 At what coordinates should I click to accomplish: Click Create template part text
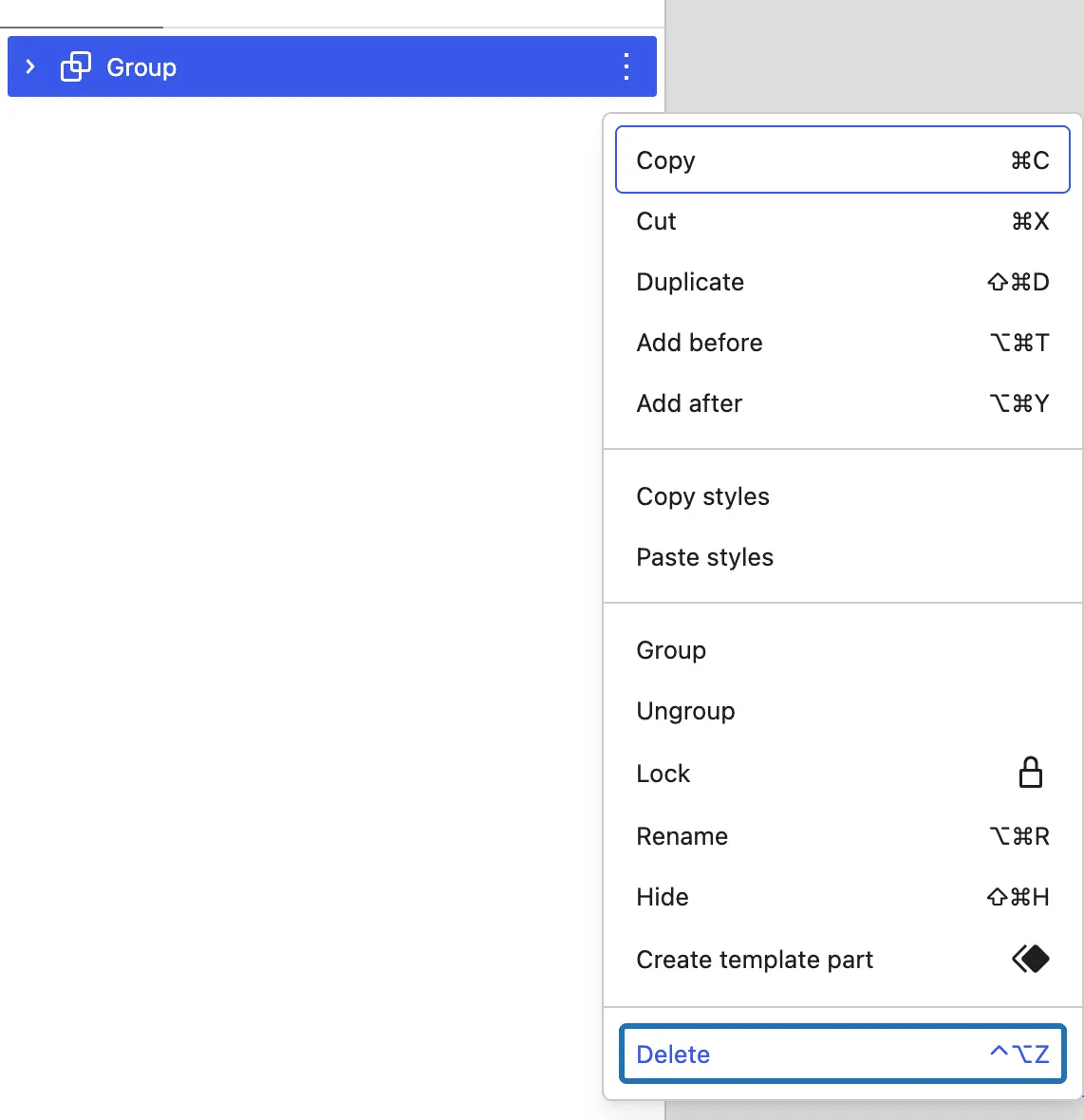point(755,960)
